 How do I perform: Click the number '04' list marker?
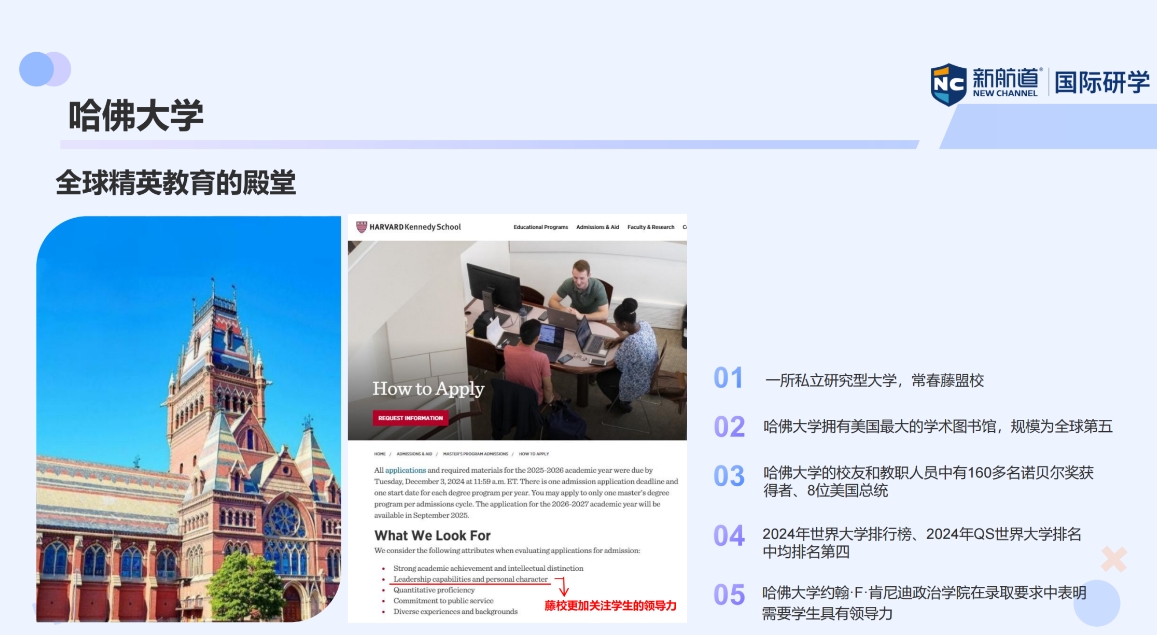[x=729, y=536]
